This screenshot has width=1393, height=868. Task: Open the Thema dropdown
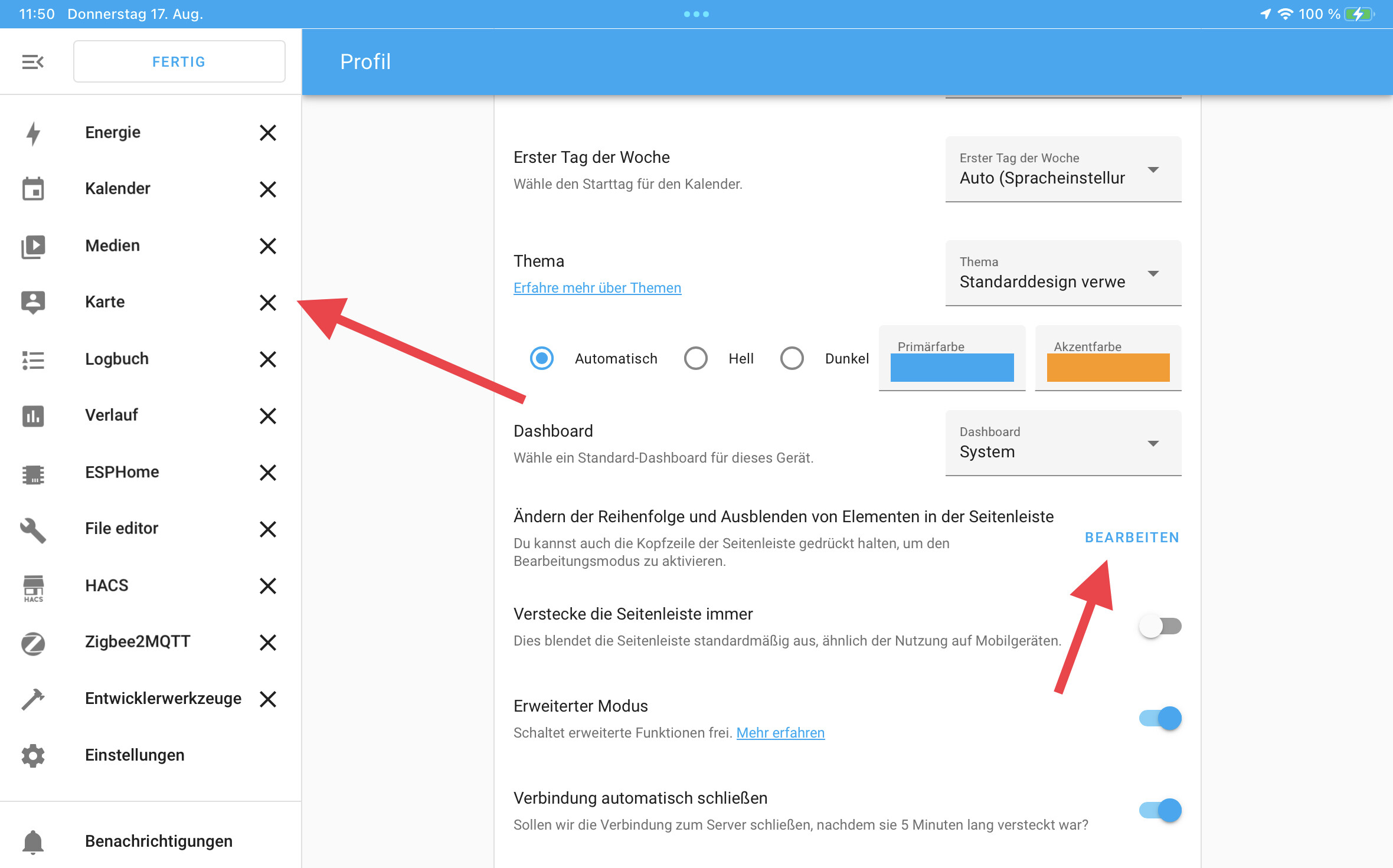(1063, 273)
